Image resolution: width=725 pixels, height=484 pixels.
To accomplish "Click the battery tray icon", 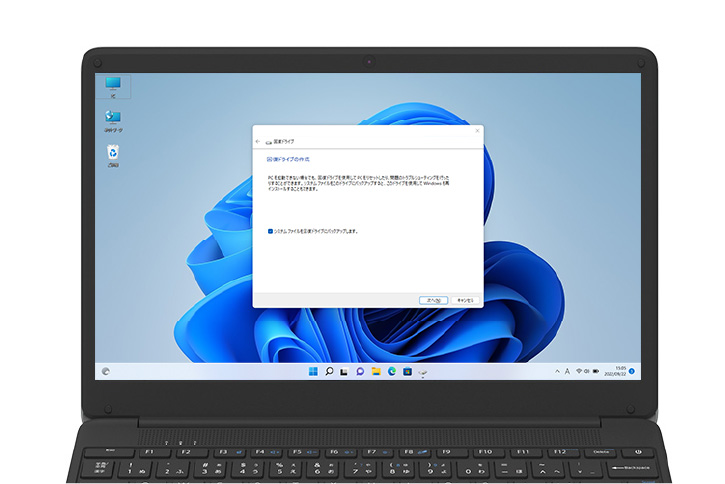I will pyautogui.click(x=596, y=371).
